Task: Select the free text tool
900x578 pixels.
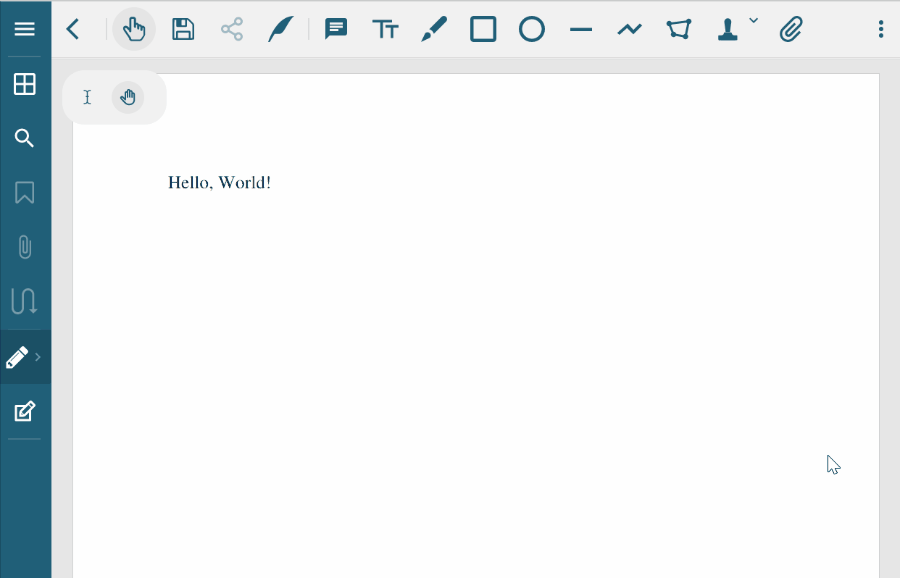Action: (x=385, y=29)
